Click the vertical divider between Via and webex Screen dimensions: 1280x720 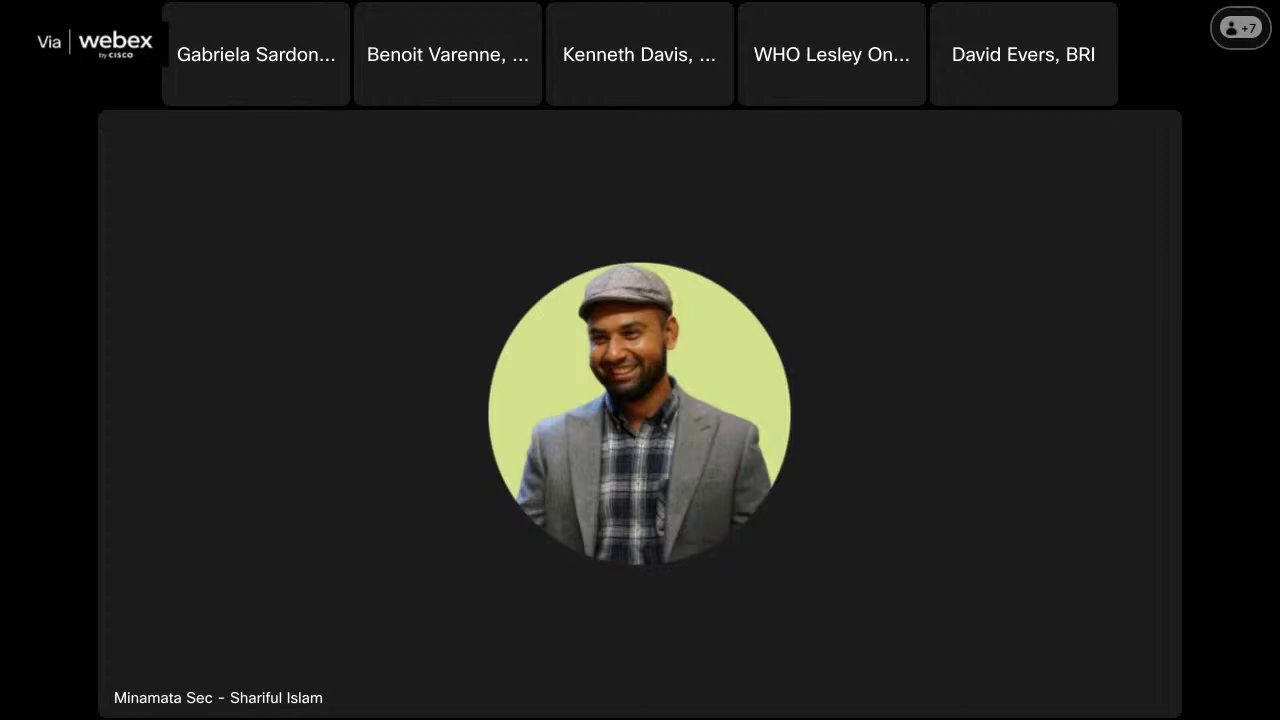[70, 42]
